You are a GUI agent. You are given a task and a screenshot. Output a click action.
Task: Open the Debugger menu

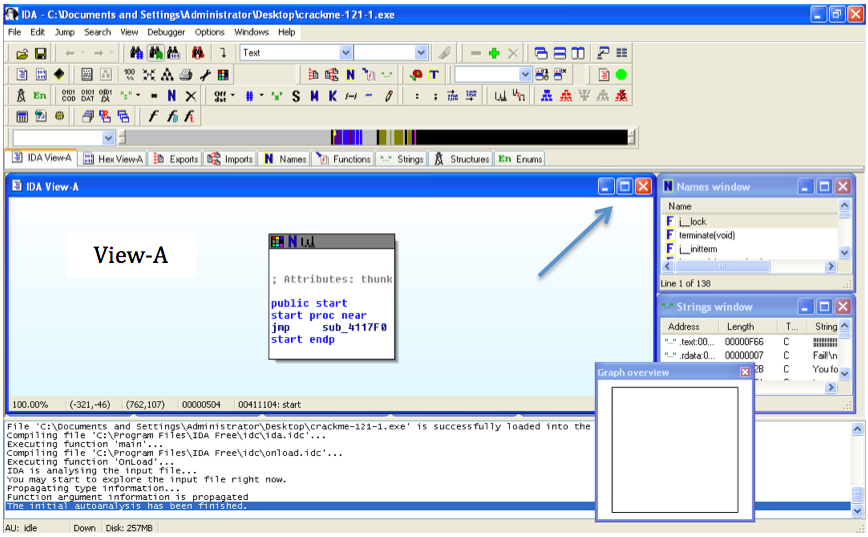[166, 32]
